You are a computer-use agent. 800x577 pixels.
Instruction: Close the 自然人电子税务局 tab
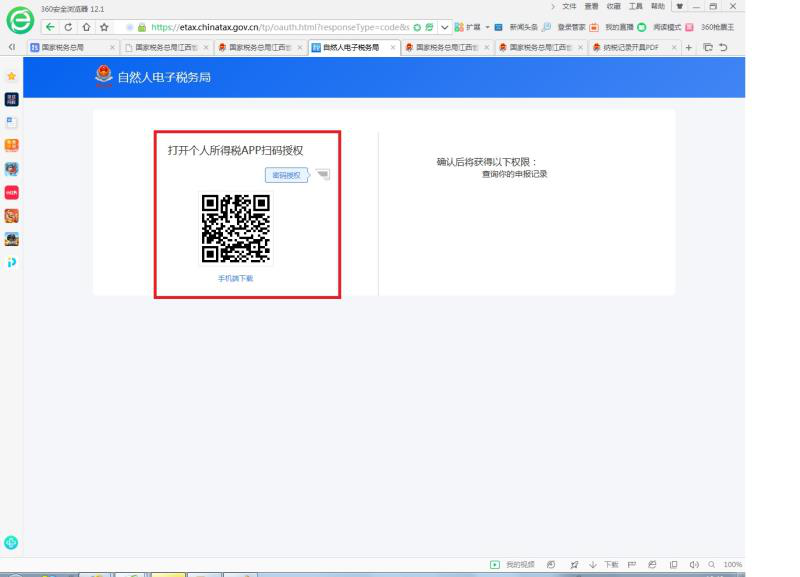click(392, 47)
